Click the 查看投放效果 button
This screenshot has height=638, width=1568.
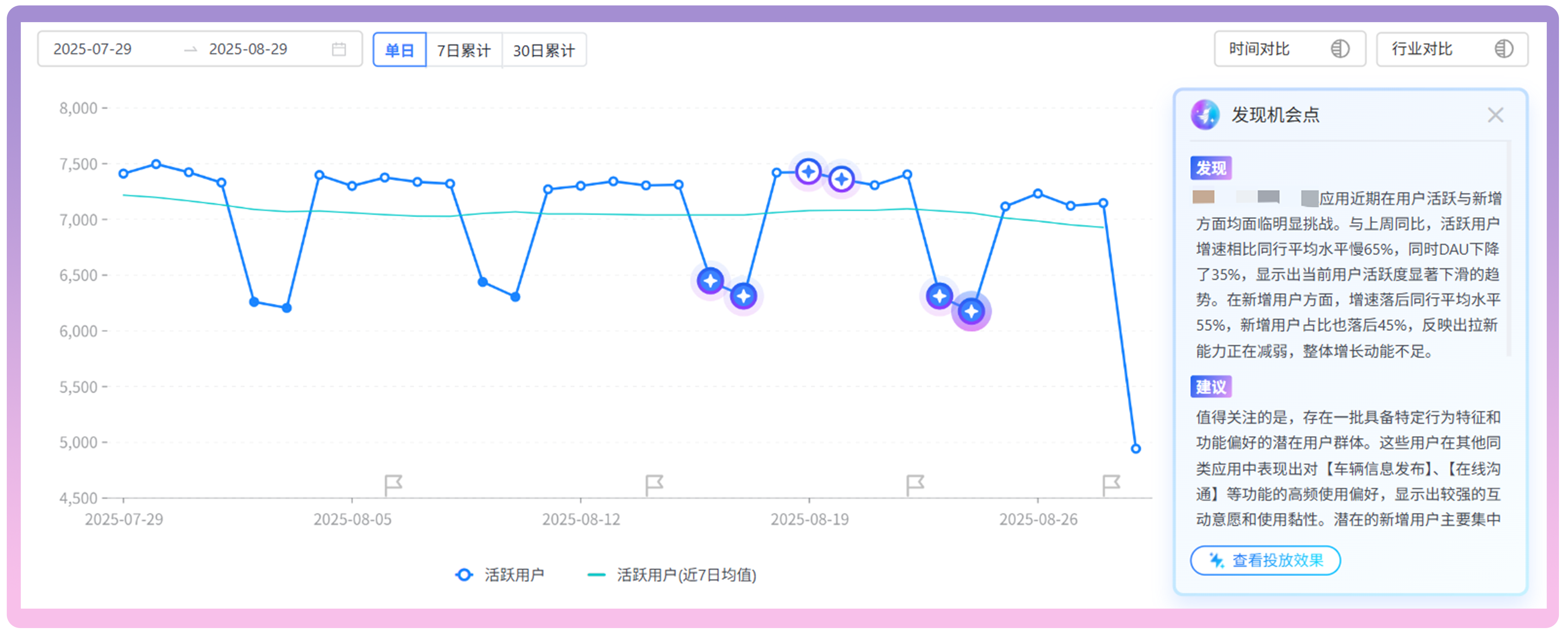[1265, 561]
